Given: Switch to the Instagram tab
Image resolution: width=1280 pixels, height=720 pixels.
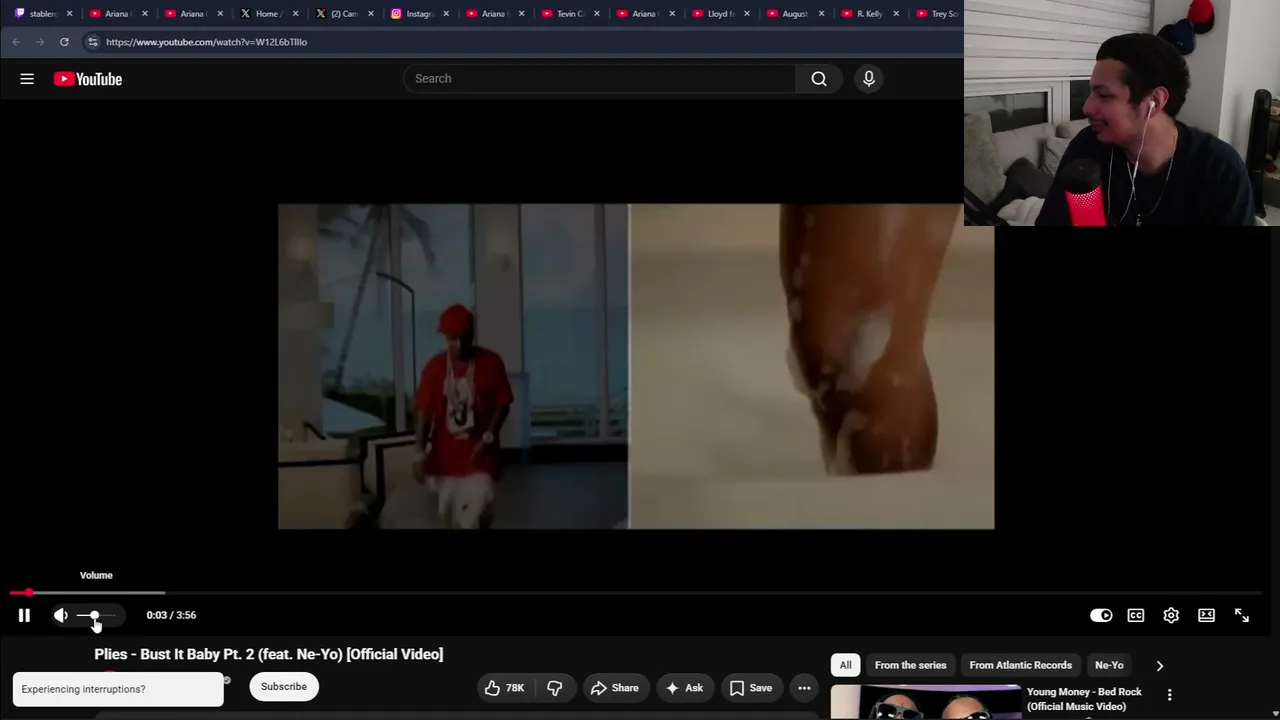Looking at the screenshot, I should (418, 14).
